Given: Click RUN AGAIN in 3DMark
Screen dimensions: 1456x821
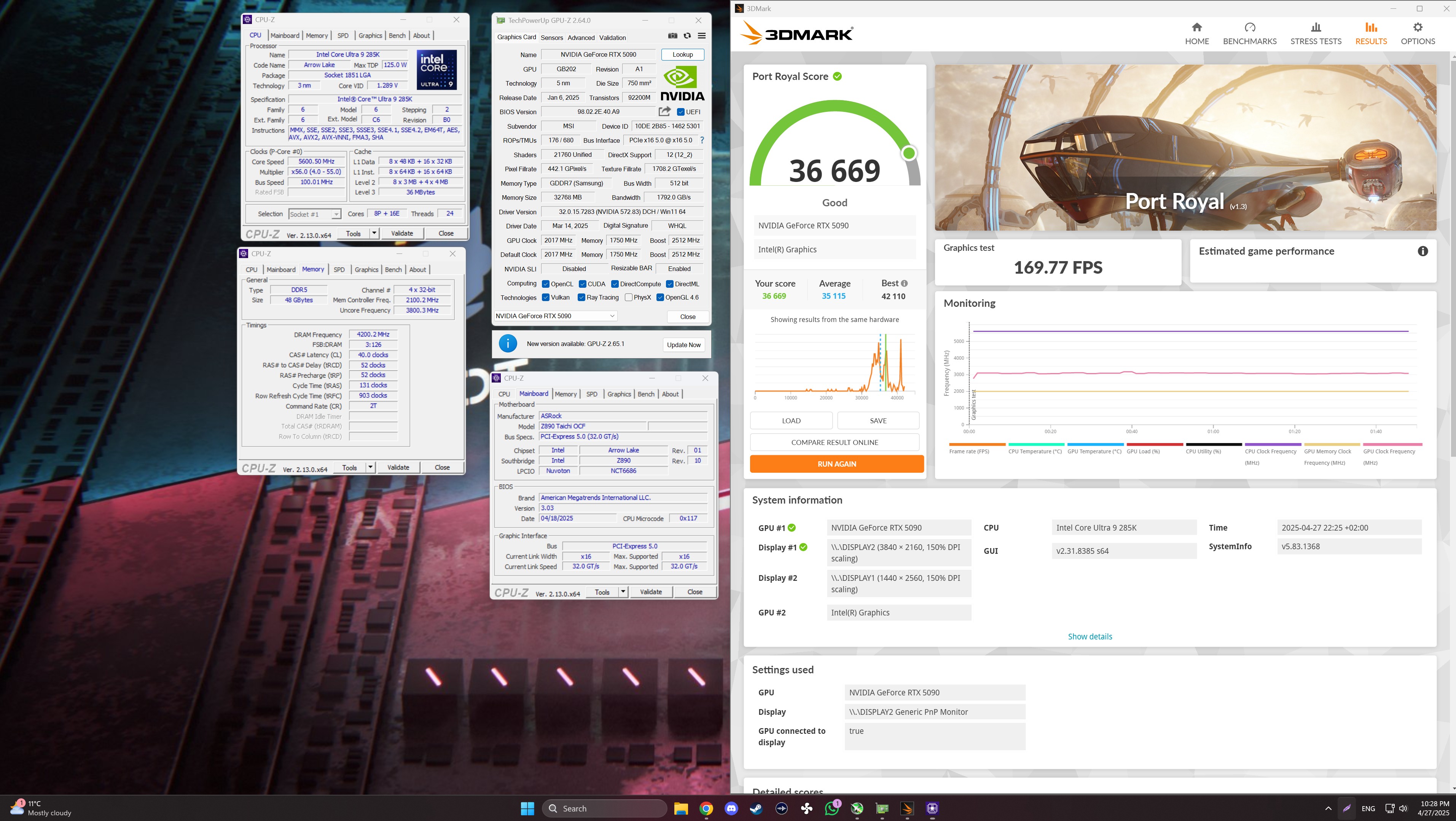Looking at the screenshot, I should click(836, 464).
